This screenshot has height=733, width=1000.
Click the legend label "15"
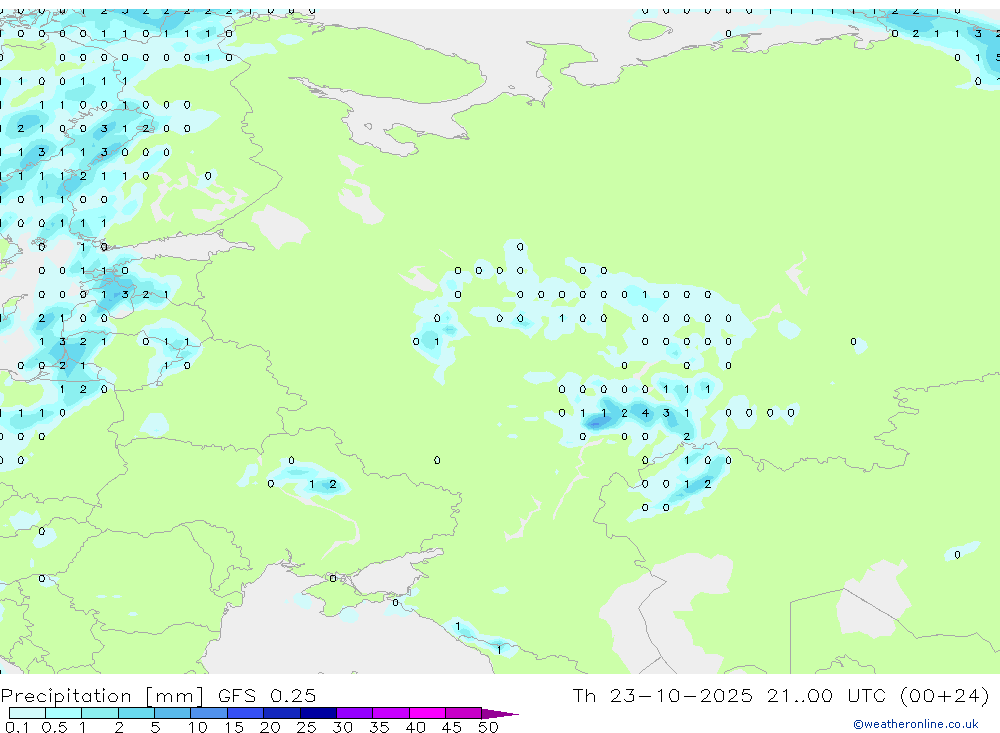tap(234, 727)
